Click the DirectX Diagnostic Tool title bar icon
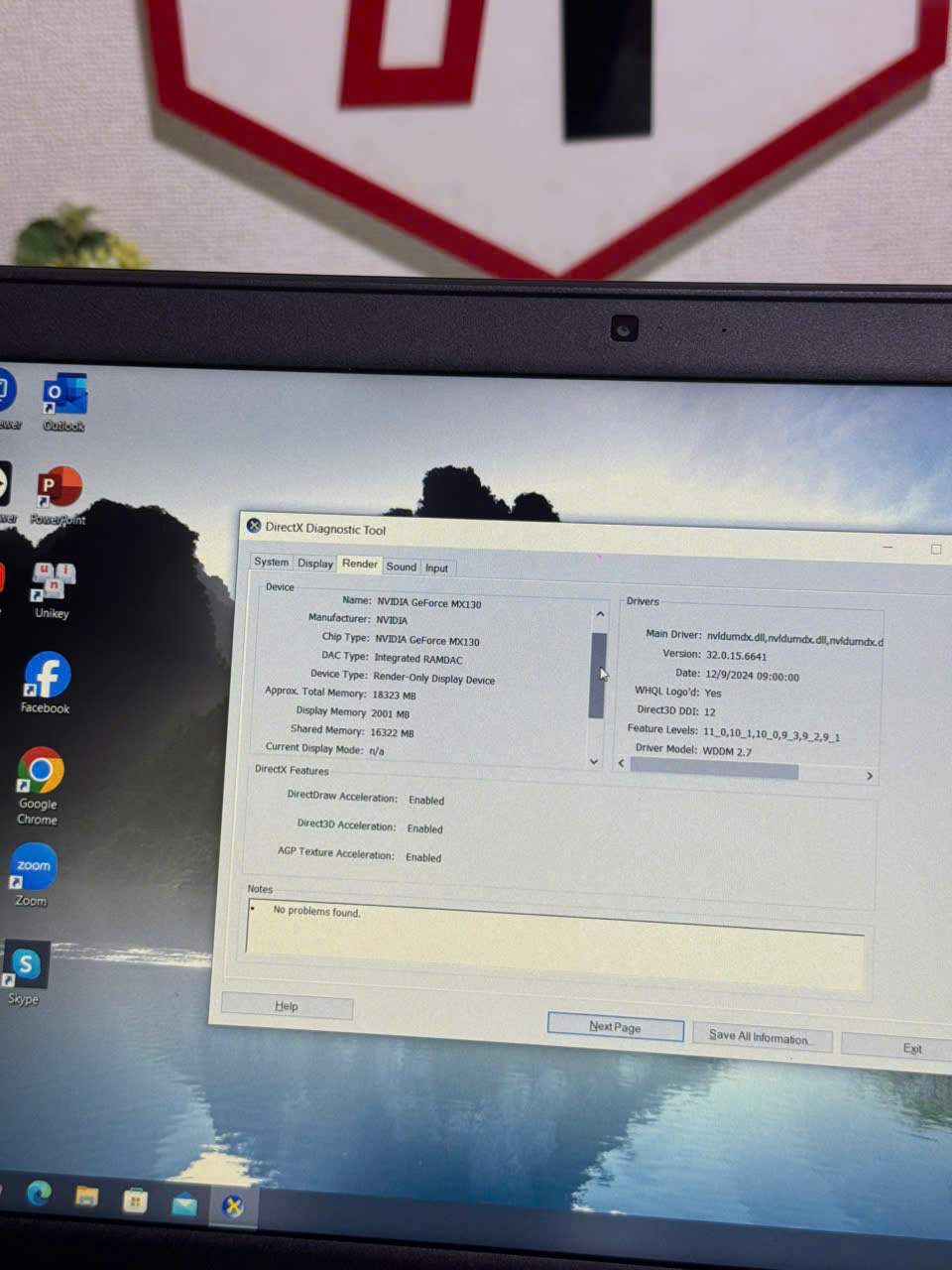 coord(254,526)
